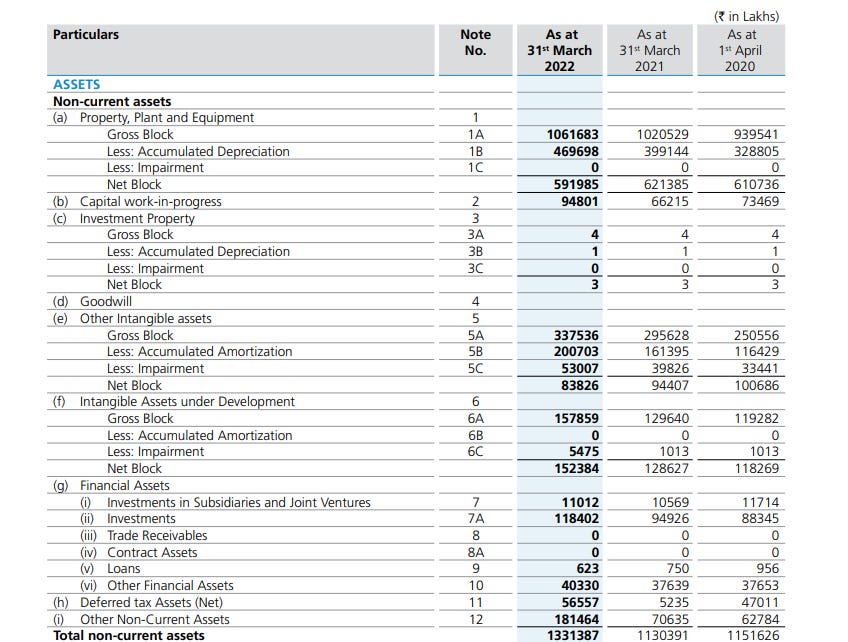Screen dimensions: 848x642
Task: Click the 'Goodwill' row label
Action: 105,302
